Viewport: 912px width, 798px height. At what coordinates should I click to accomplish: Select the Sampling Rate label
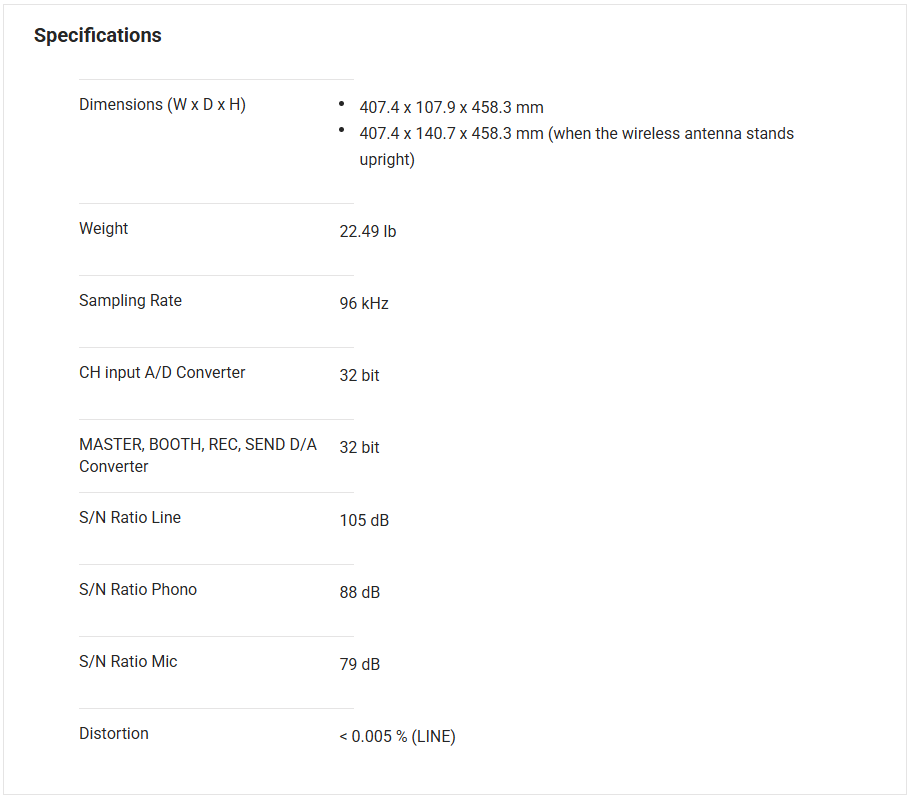pyautogui.click(x=130, y=301)
